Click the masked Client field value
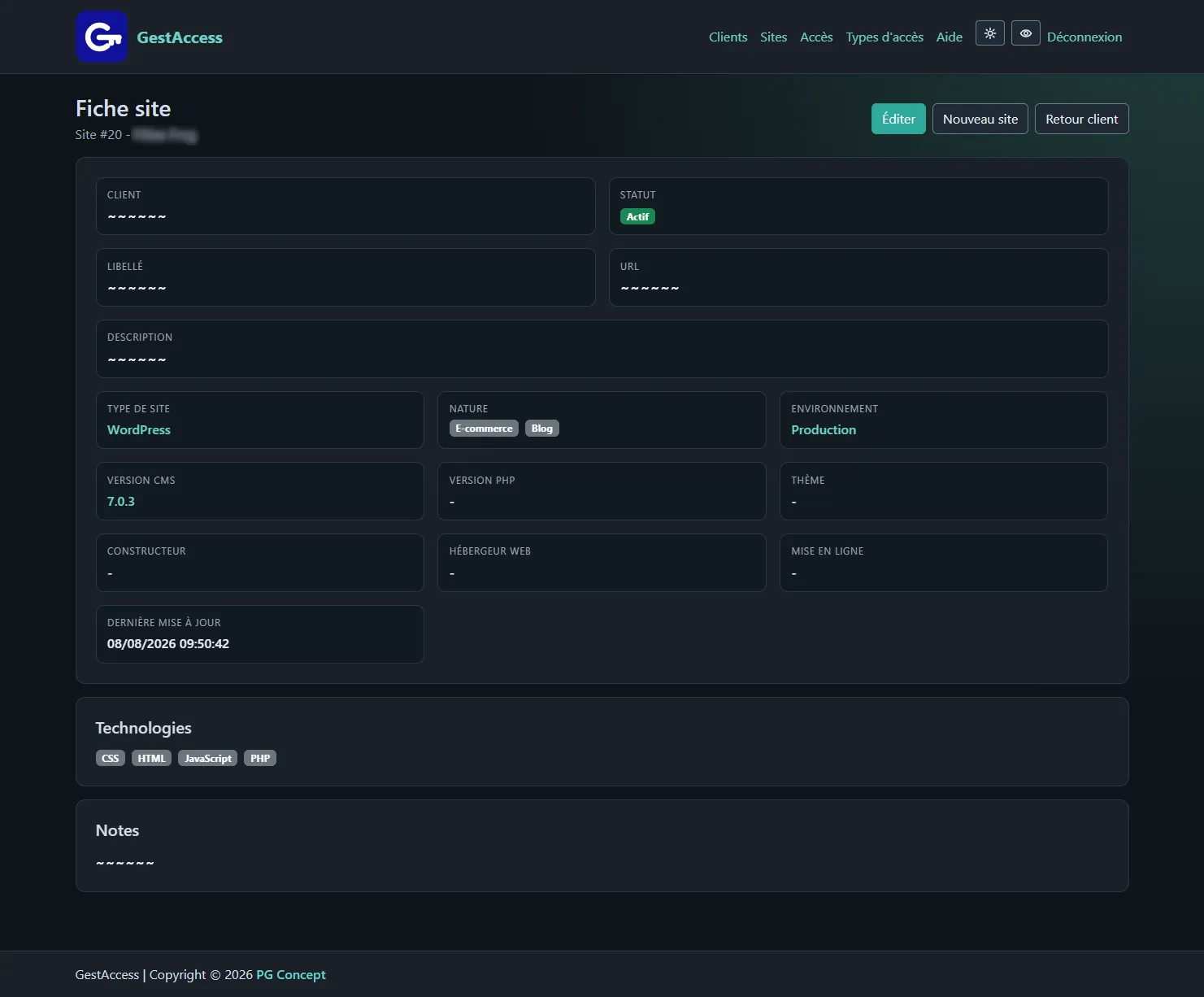Viewport: 1204px width, 997px height. tap(137, 216)
